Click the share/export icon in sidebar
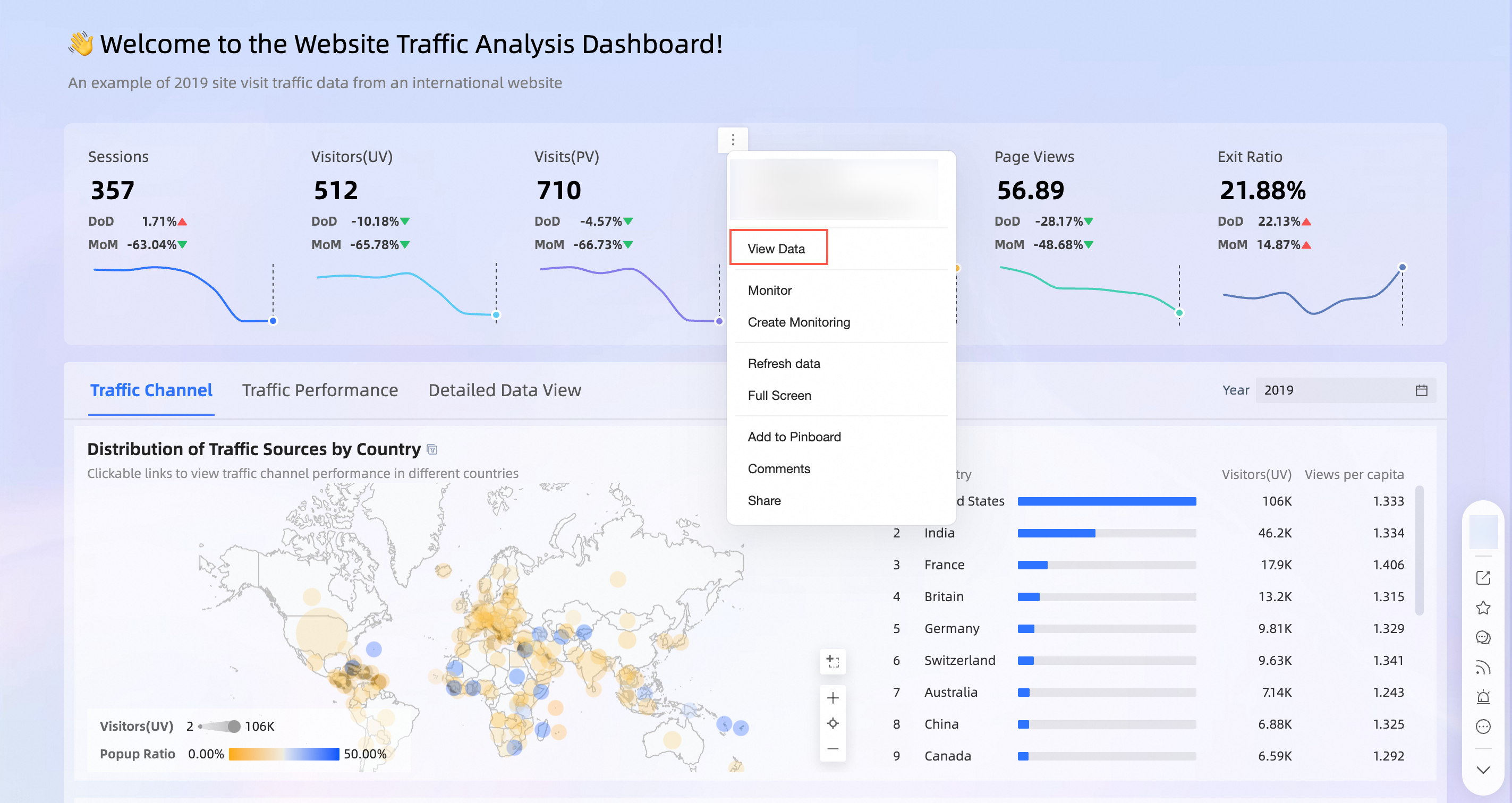The width and height of the screenshot is (1512, 803). (1483, 577)
